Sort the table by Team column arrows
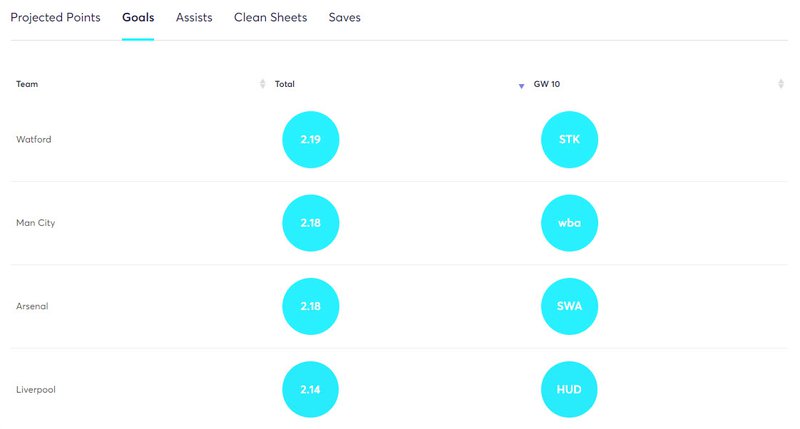 coord(262,84)
